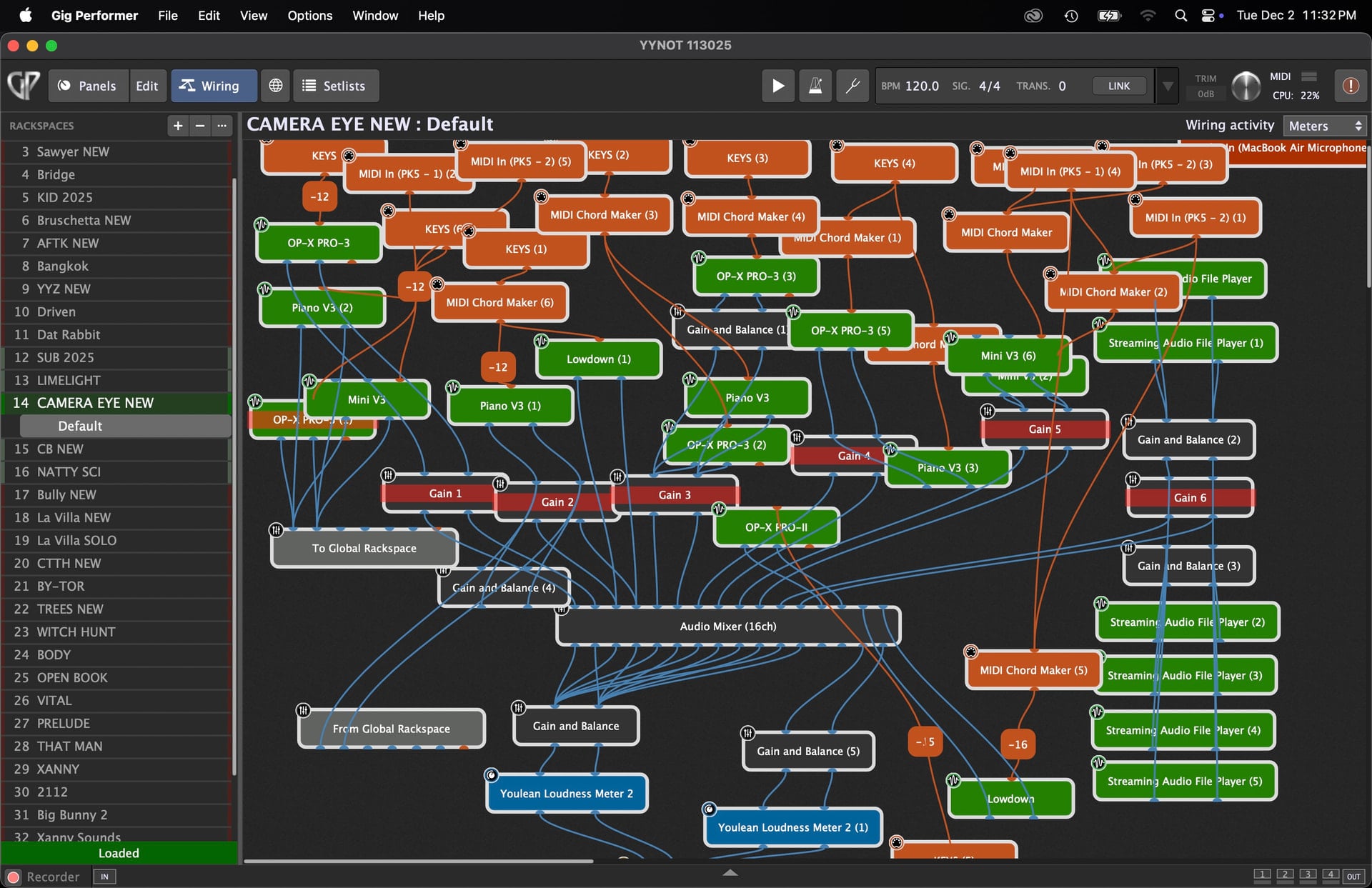Expand the bottom panel up arrow

pyautogui.click(x=730, y=872)
